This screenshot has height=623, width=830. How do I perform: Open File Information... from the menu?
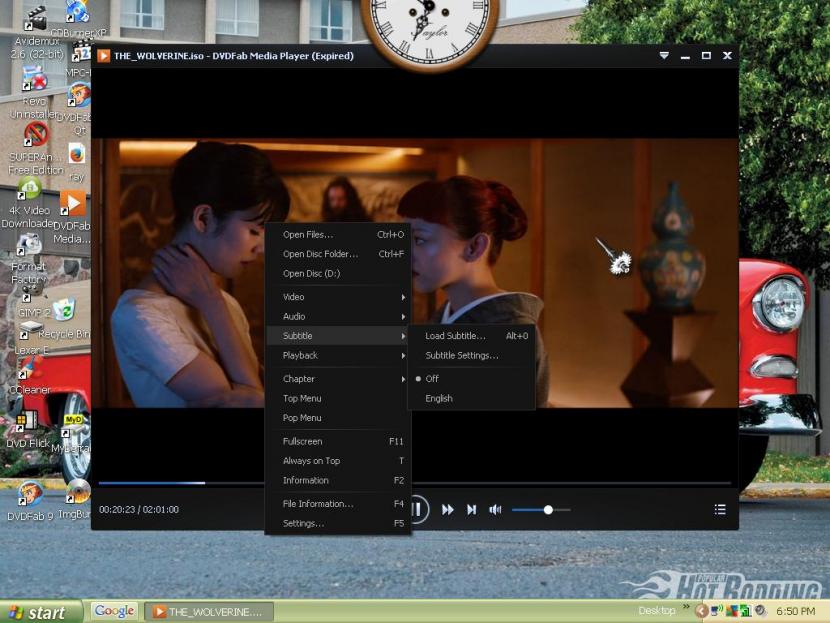pyautogui.click(x=338, y=504)
